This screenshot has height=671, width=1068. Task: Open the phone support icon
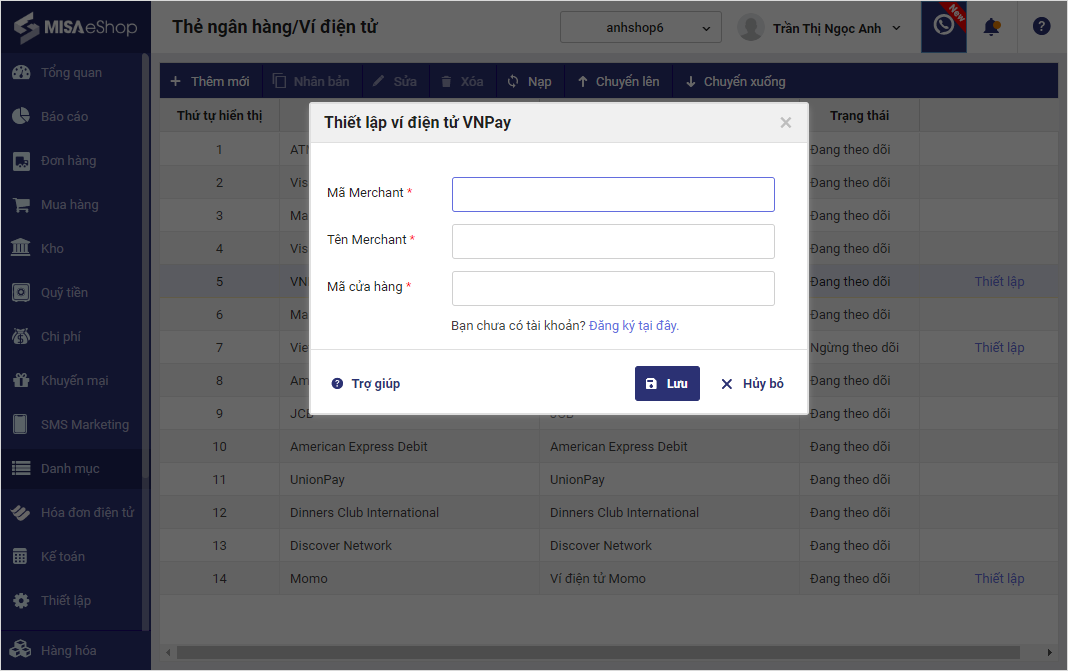tap(943, 26)
